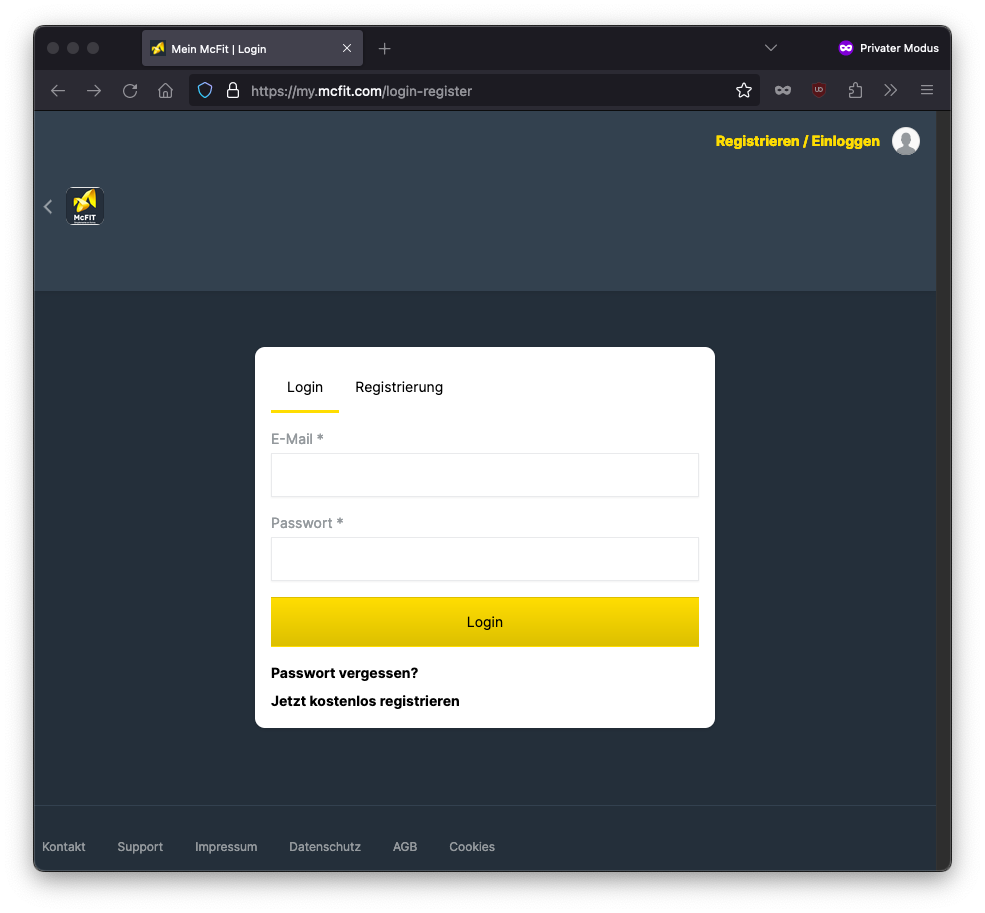The height and width of the screenshot is (913, 985).
Task: Click the Privater Modus indicator
Action: 888,48
